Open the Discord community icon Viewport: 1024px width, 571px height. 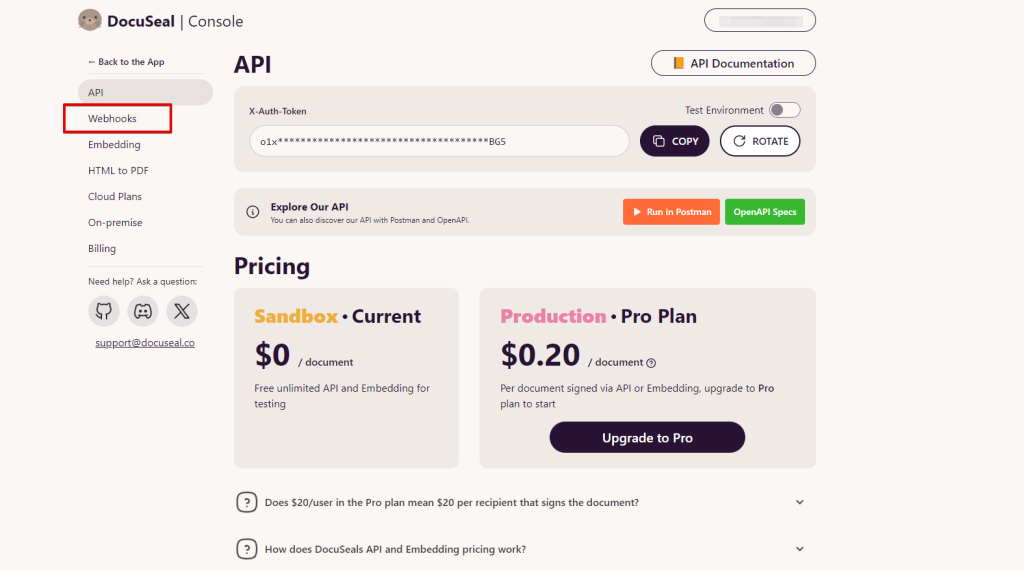(143, 311)
